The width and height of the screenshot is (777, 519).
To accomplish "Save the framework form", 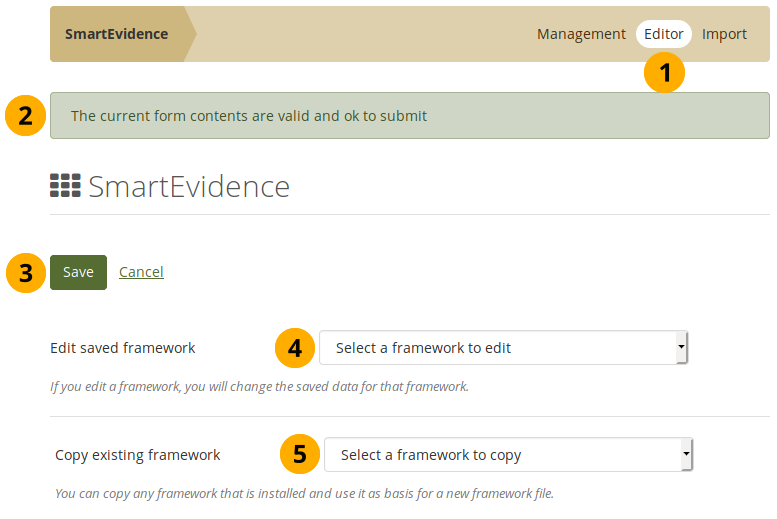I will pos(78,272).
